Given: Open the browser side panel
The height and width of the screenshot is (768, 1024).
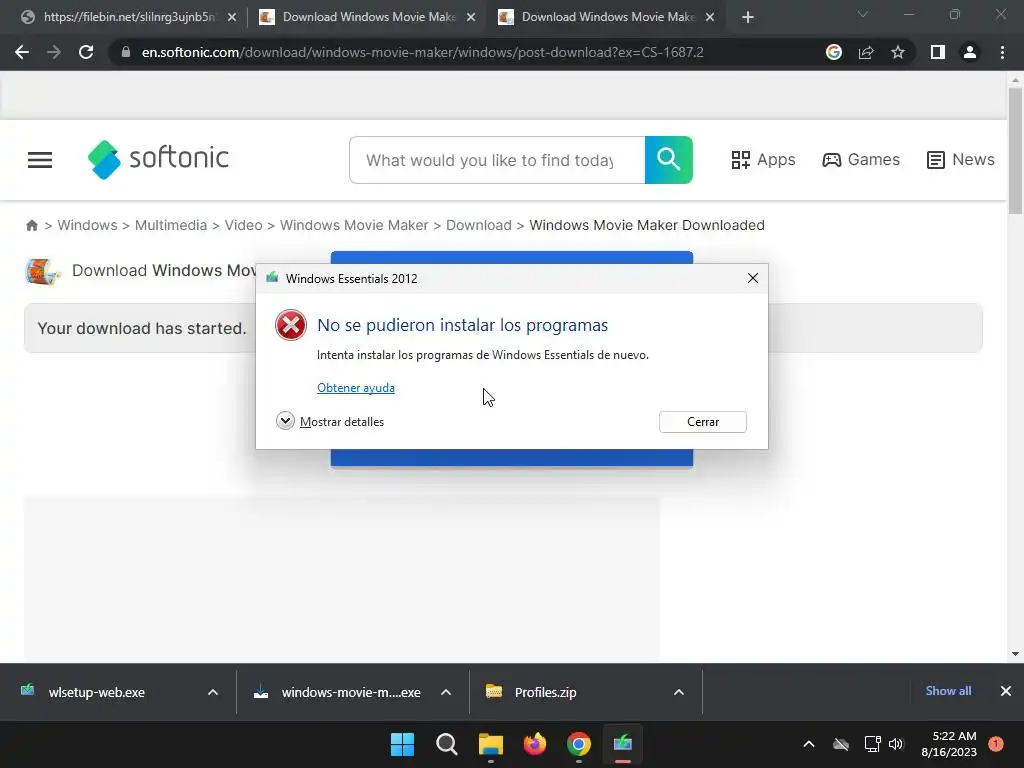Looking at the screenshot, I should [x=938, y=52].
